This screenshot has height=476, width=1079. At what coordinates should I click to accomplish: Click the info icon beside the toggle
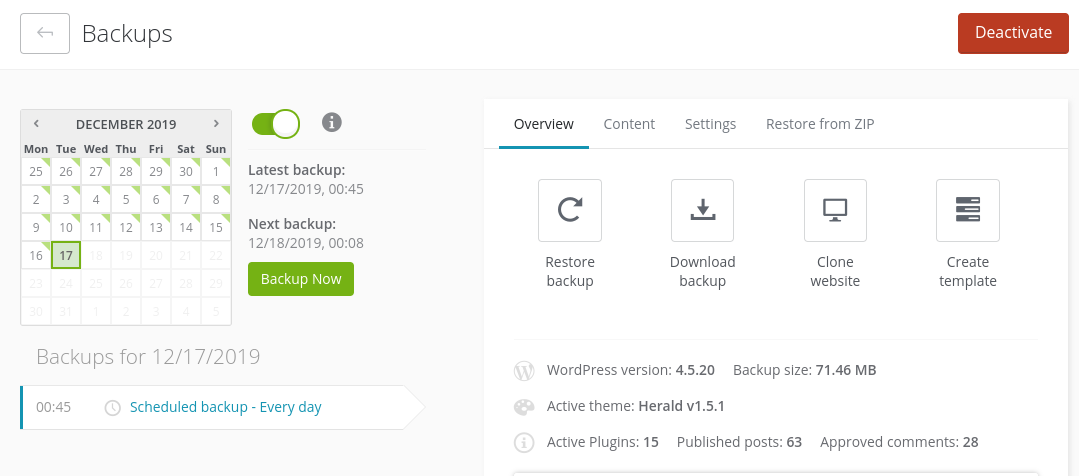click(332, 122)
